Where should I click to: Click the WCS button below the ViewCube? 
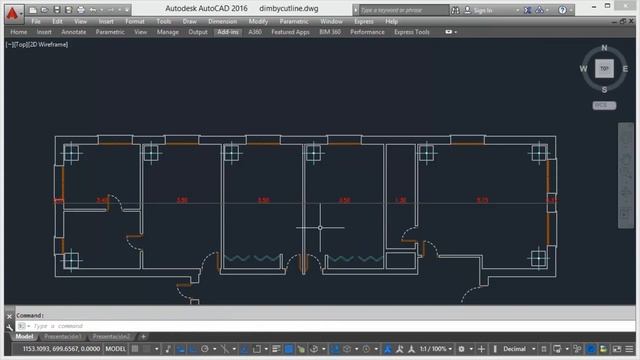point(604,105)
